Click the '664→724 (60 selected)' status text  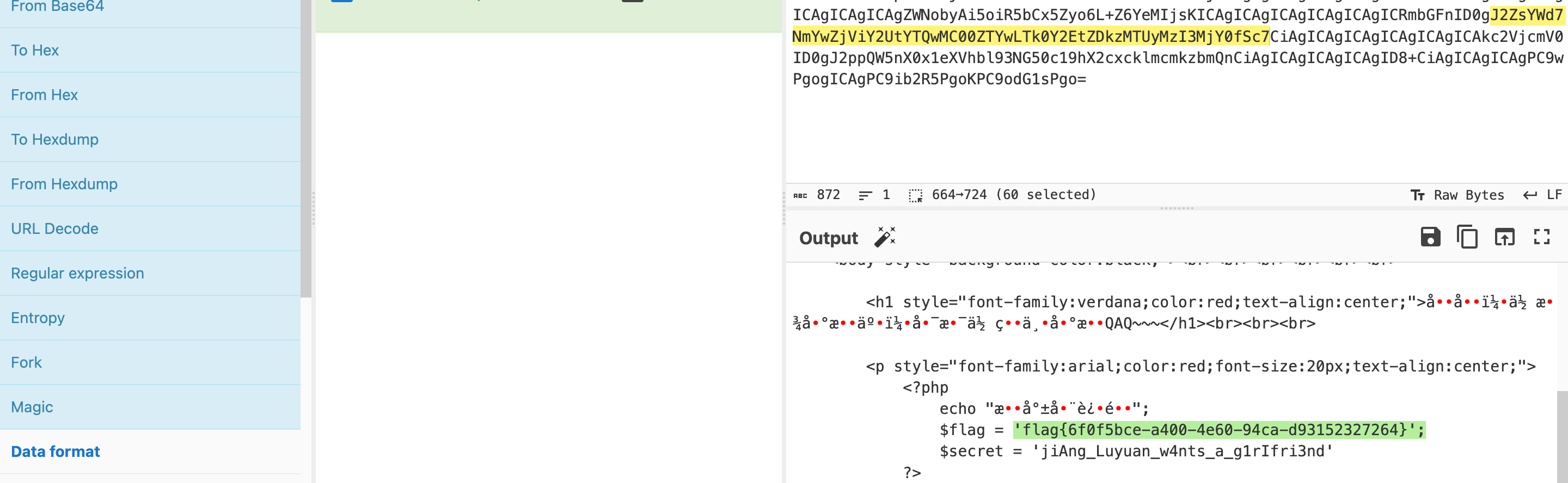pyautogui.click(x=1014, y=195)
